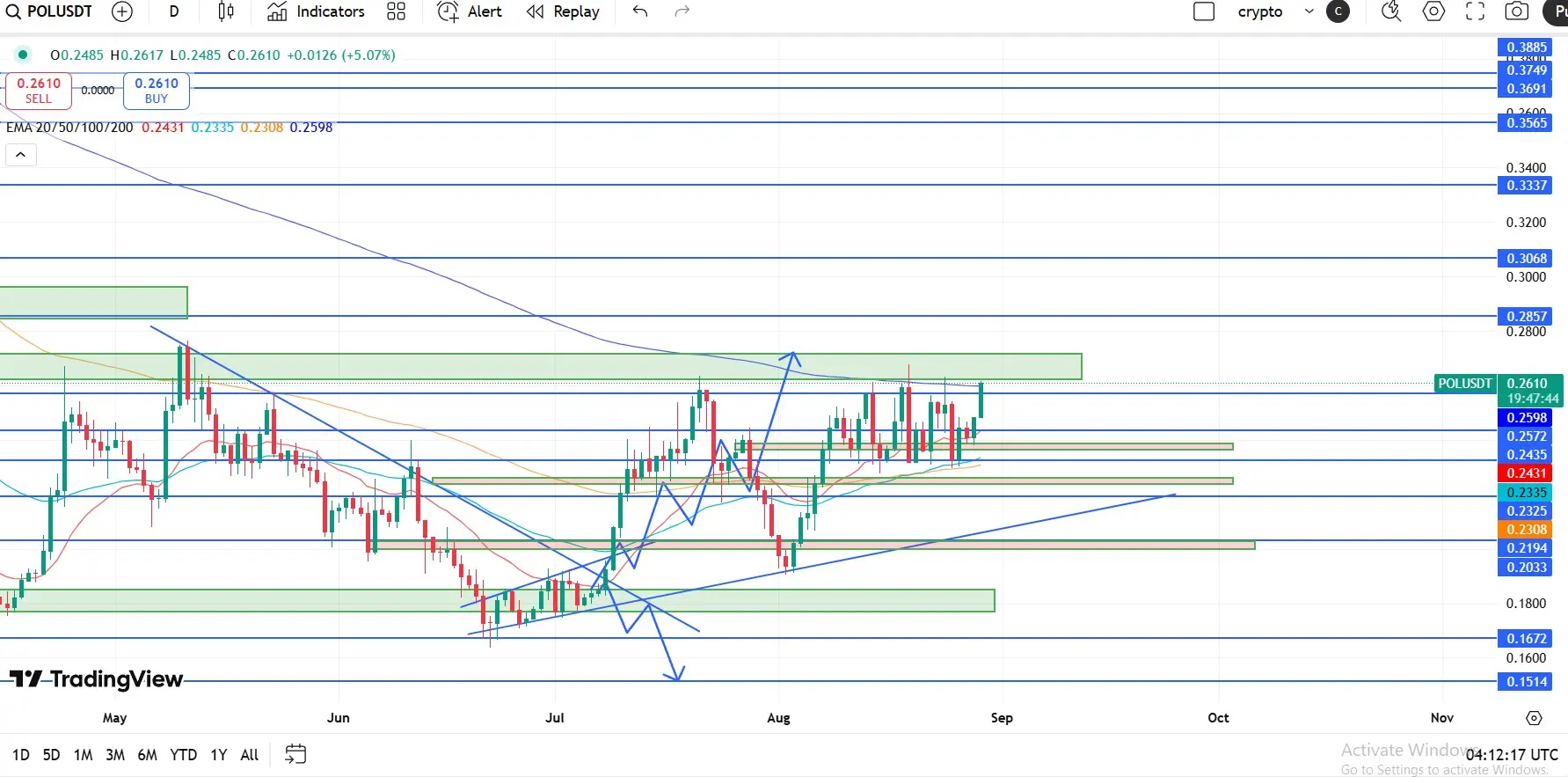Image resolution: width=1568 pixels, height=777 pixels.
Task: Click the POLUSDT current price label
Action: tap(1465, 384)
